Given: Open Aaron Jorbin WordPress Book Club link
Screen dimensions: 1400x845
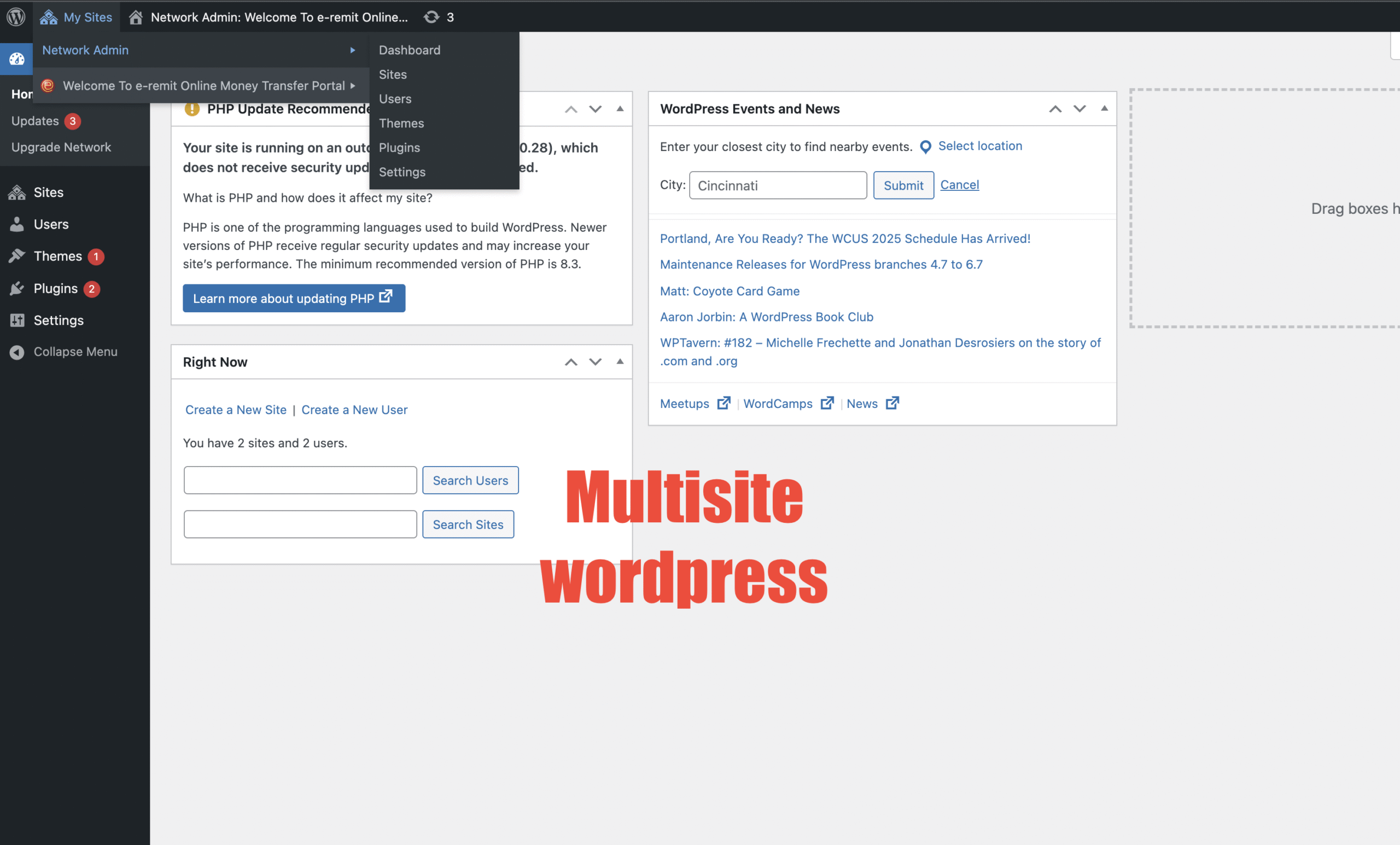Looking at the screenshot, I should [x=767, y=317].
